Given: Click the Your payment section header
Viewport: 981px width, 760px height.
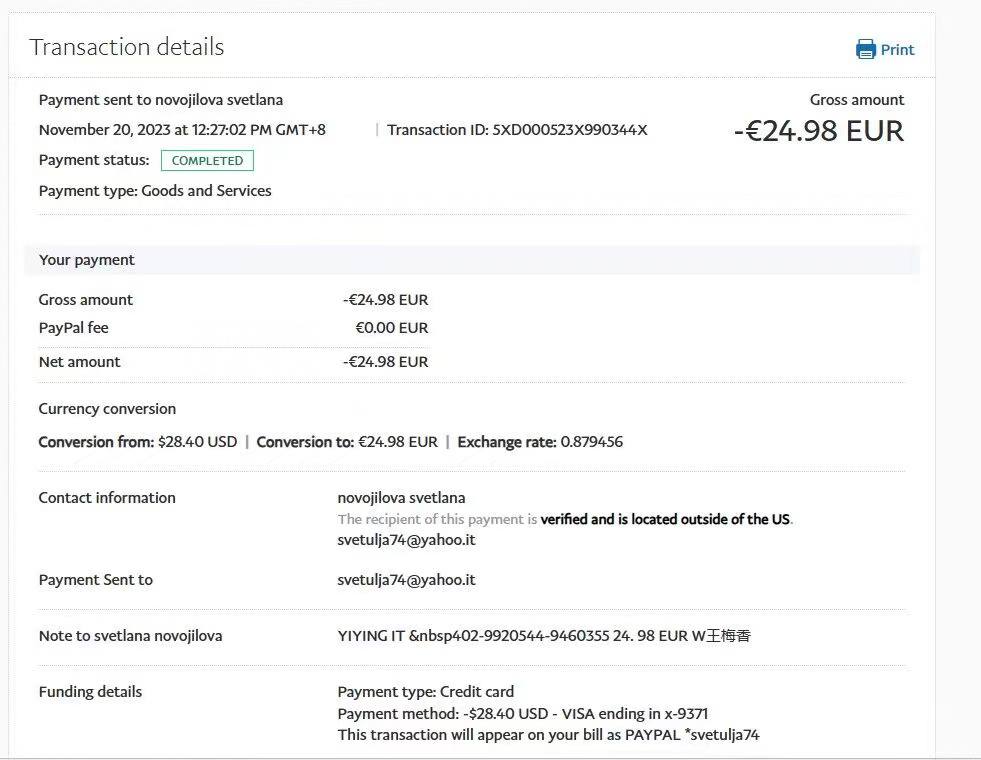Looking at the screenshot, I should (x=87, y=260).
